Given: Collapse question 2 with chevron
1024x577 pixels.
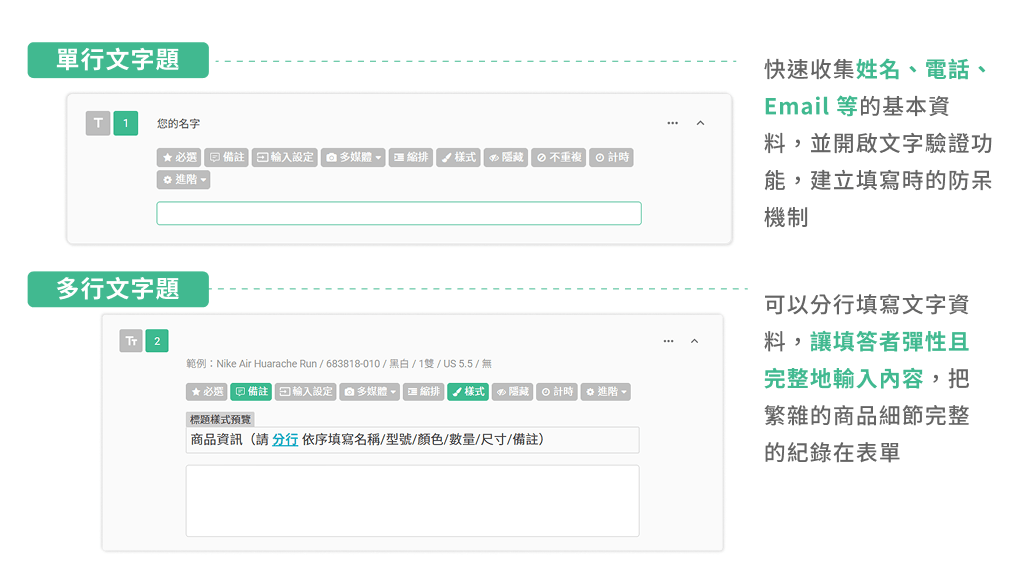Looking at the screenshot, I should click(x=694, y=341).
